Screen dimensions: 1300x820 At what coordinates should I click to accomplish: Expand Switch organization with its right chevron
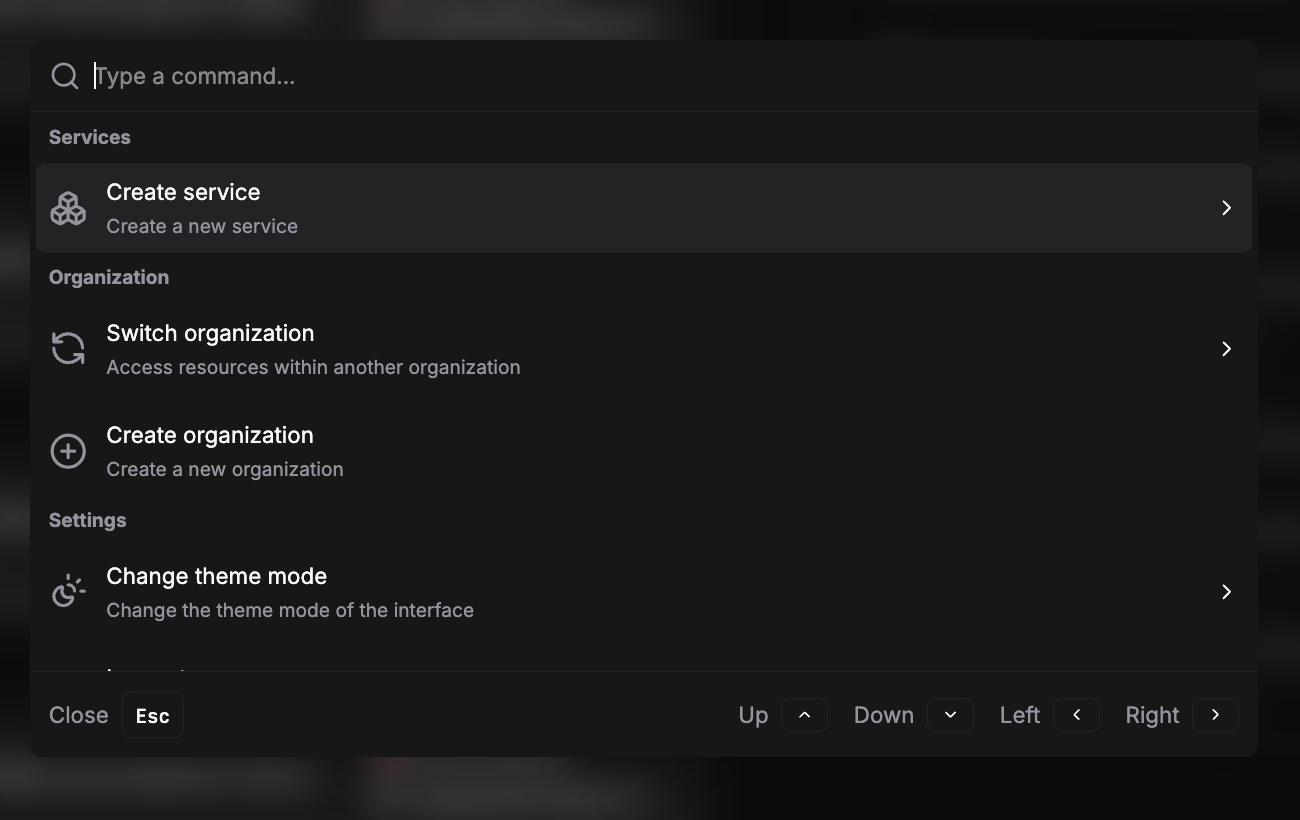(1226, 349)
